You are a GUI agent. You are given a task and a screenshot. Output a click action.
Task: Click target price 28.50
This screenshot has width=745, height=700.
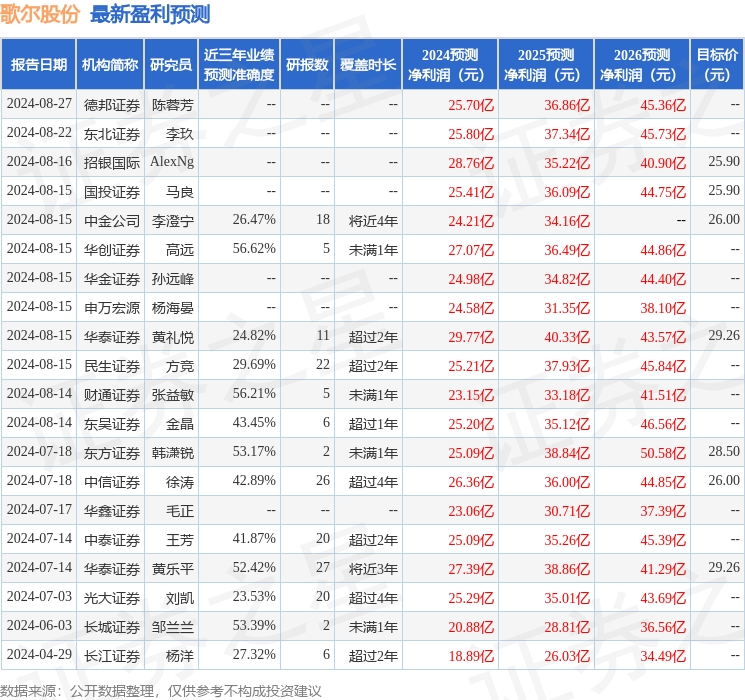click(724, 451)
